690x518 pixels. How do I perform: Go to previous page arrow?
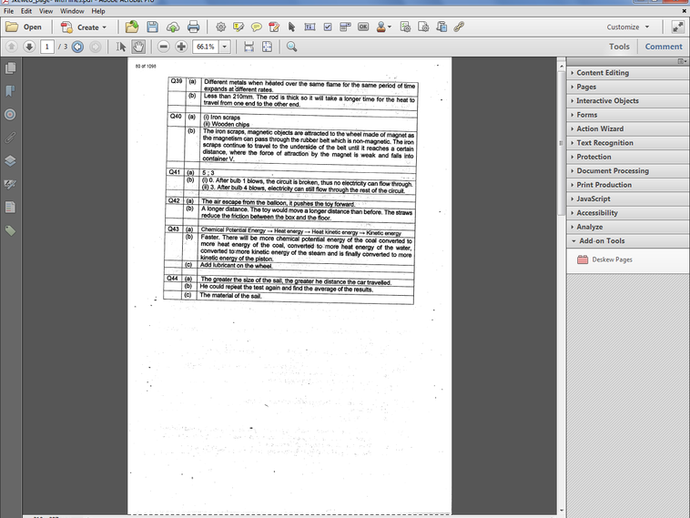pos(11,47)
